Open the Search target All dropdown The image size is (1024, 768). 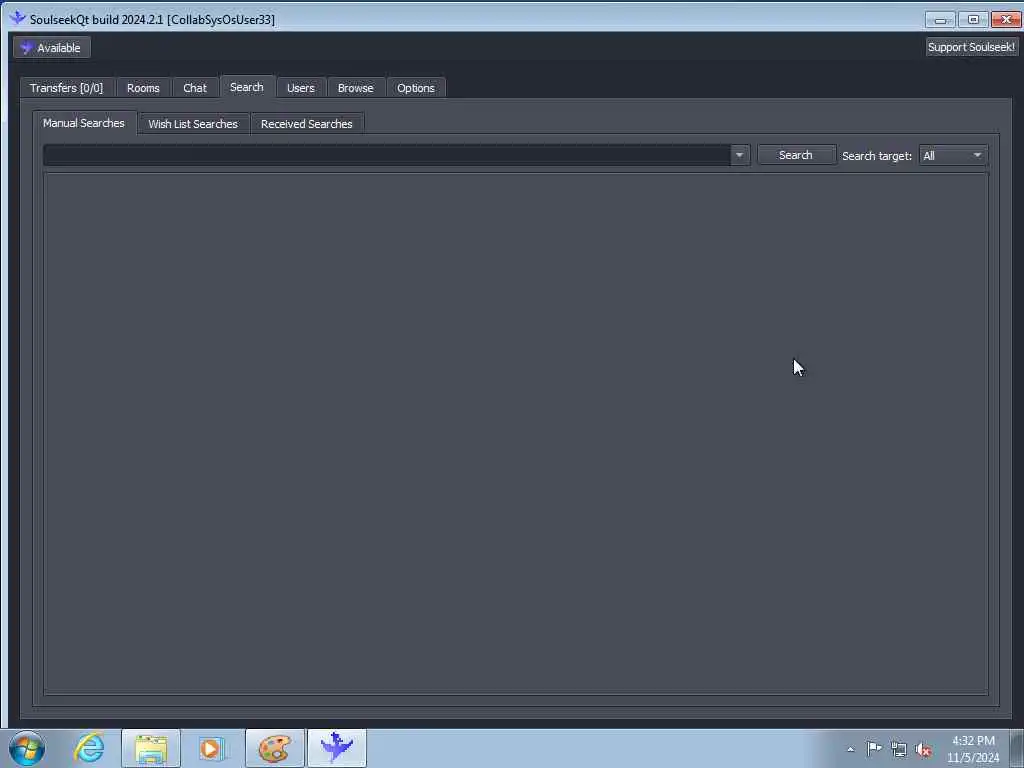click(952, 155)
